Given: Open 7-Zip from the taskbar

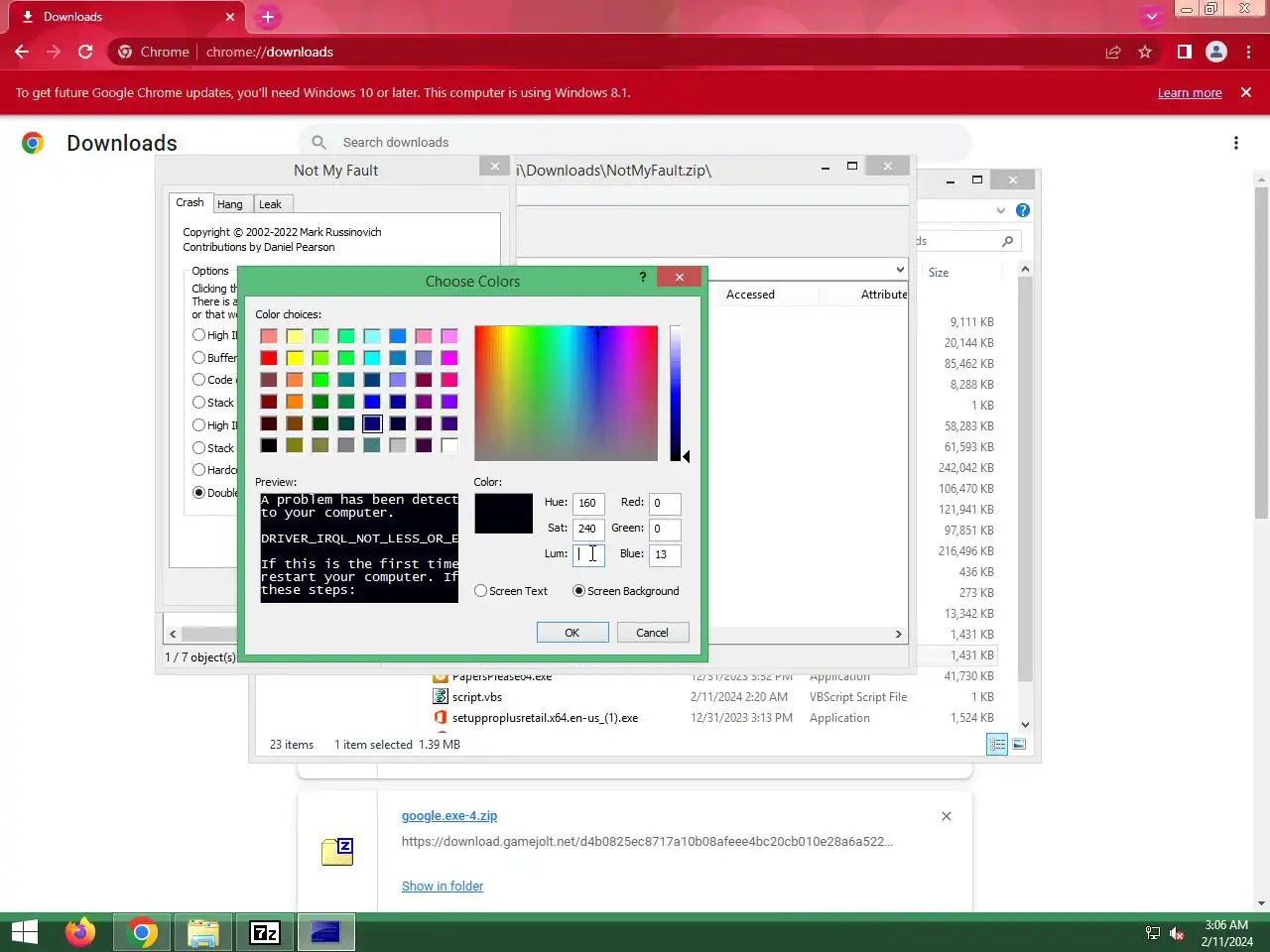Looking at the screenshot, I should [x=265, y=932].
